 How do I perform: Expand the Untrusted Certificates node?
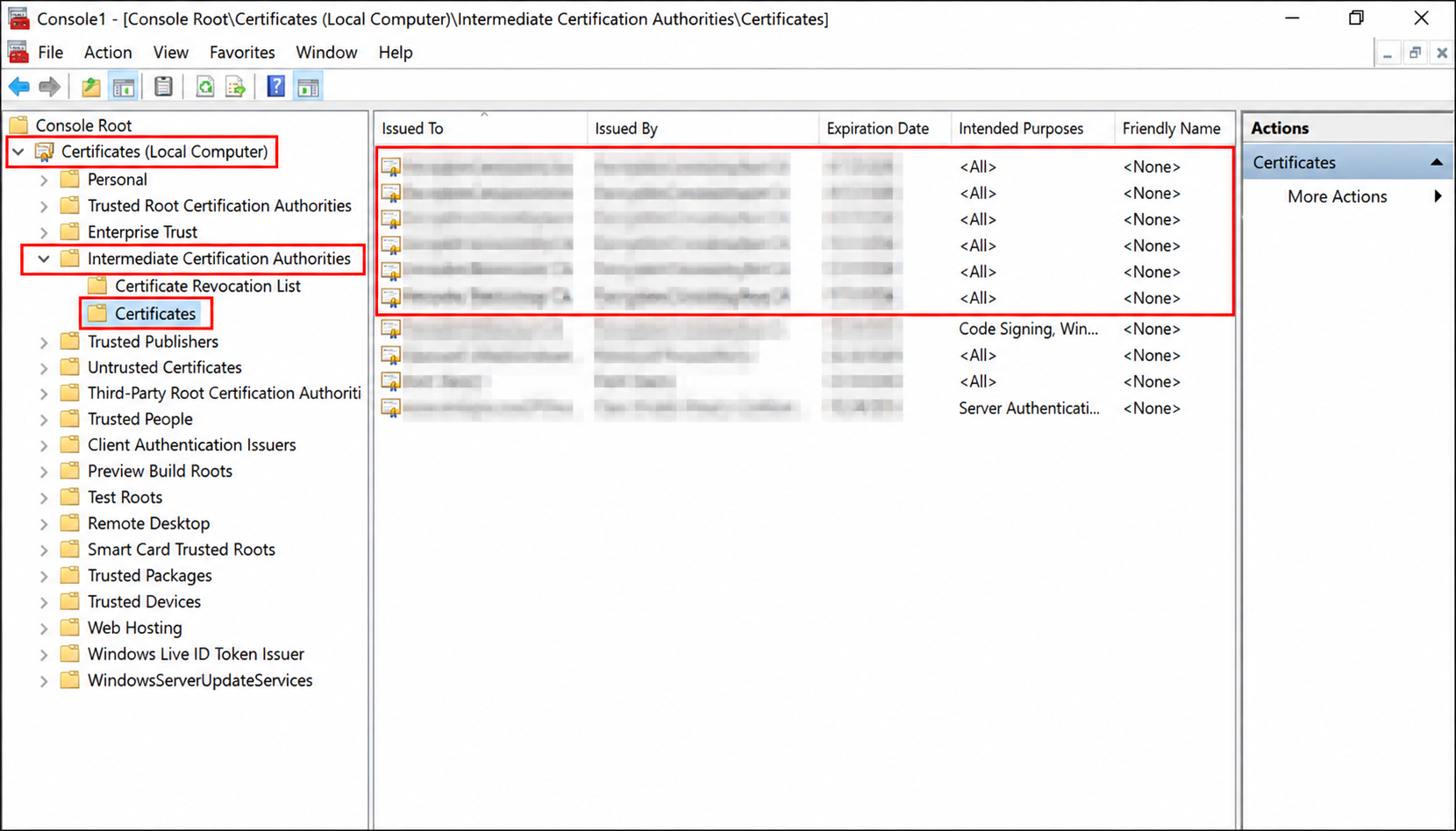pos(44,368)
